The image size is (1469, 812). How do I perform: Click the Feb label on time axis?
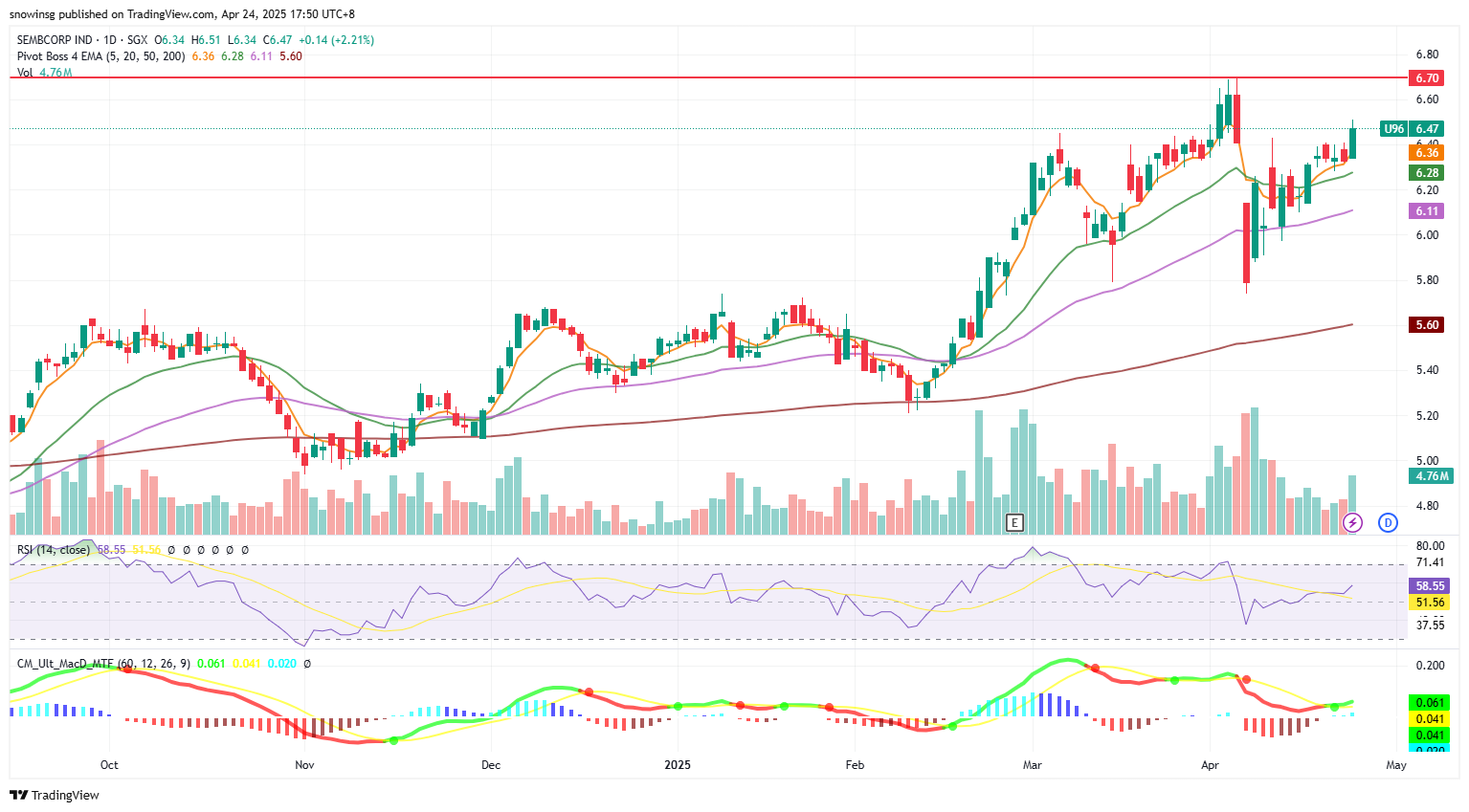855,765
